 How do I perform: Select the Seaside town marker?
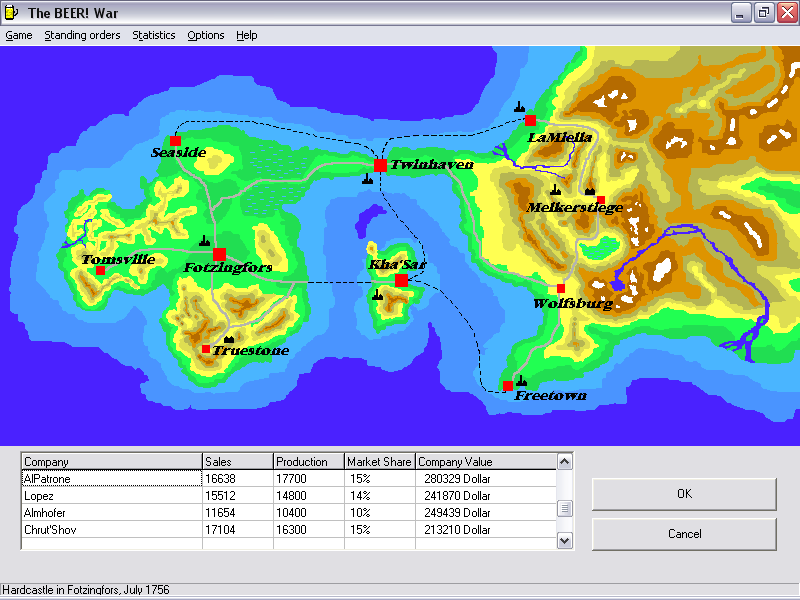(175, 140)
